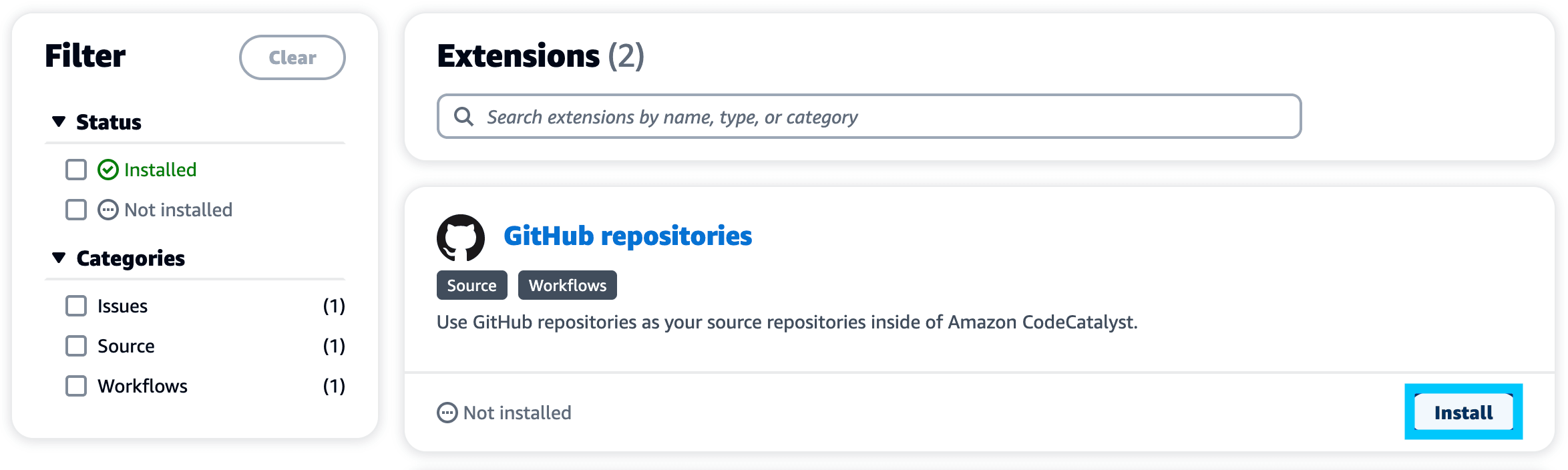Click the Not installed filter status icon
Viewport: 1568px width, 470px height.
pos(108,210)
